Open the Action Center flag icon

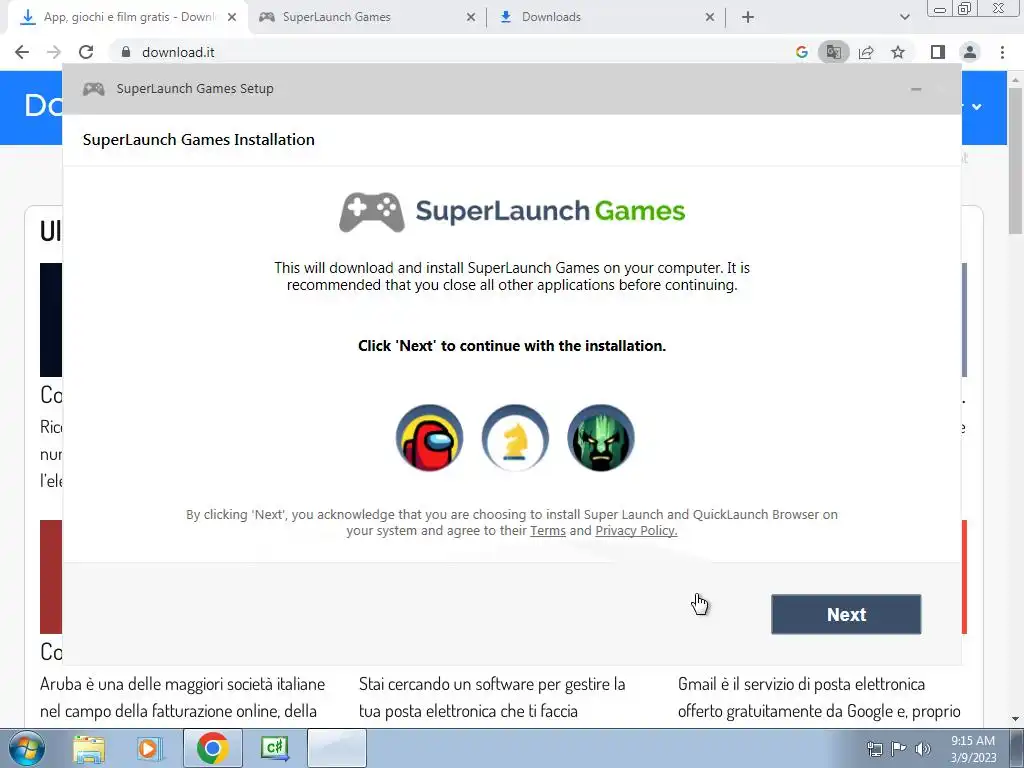coord(899,749)
